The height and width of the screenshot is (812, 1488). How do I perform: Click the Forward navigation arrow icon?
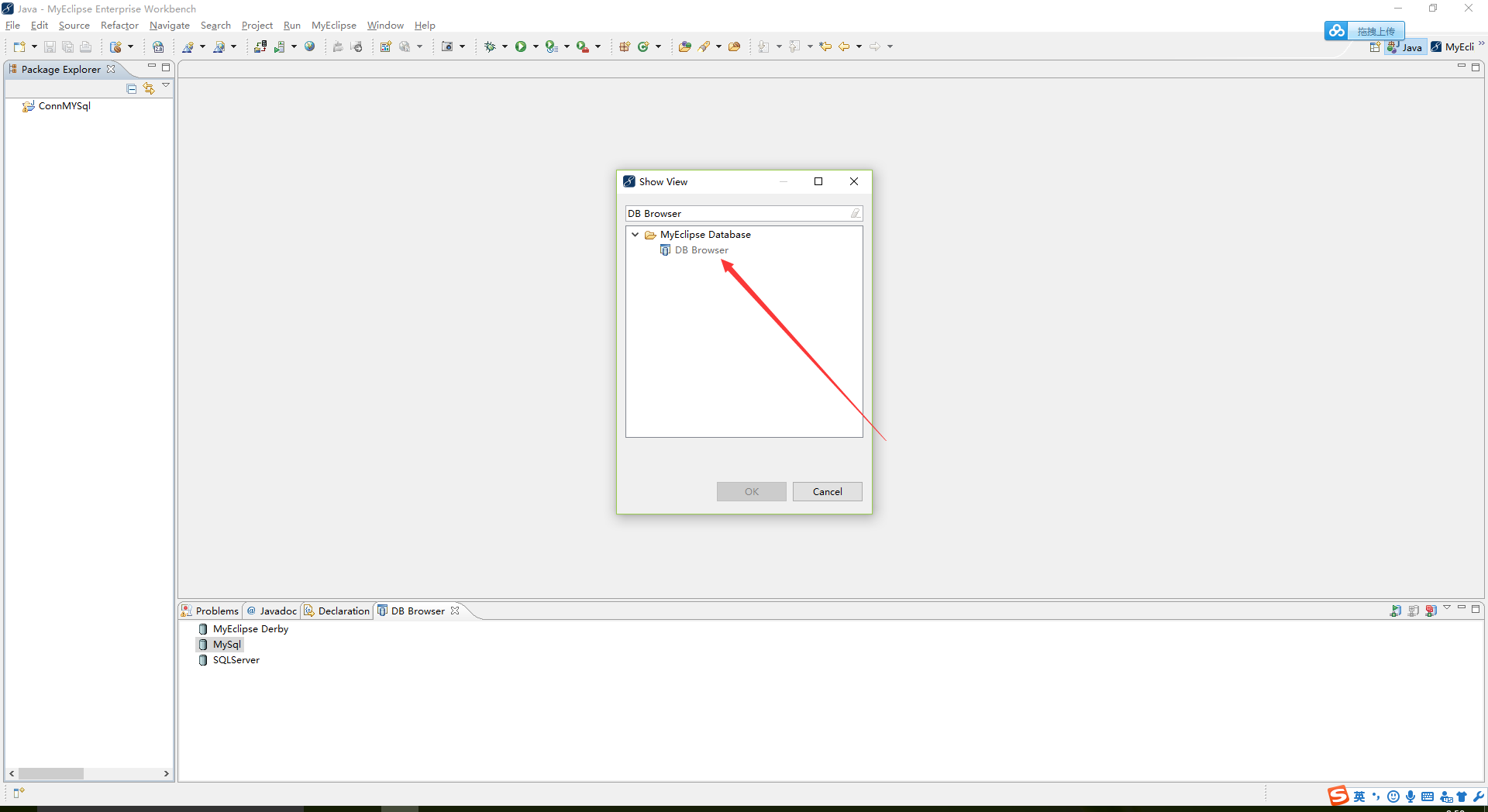[874, 46]
